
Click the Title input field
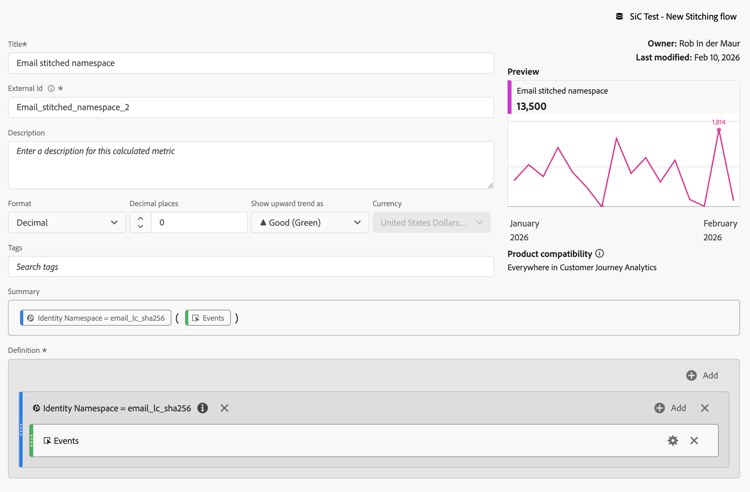click(251, 63)
